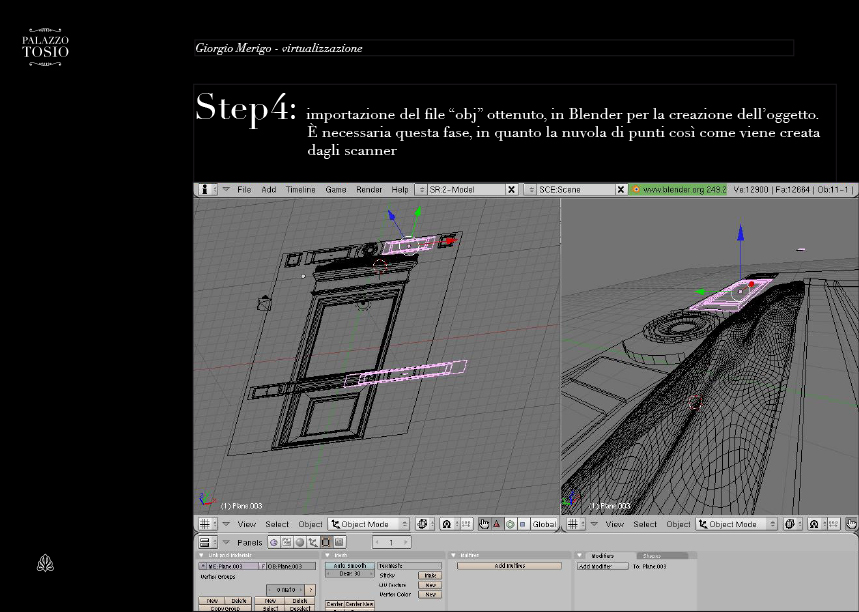The image size is (859, 612).
Task: Collapse the right viewport header menus triangle
Action: click(594, 524)
